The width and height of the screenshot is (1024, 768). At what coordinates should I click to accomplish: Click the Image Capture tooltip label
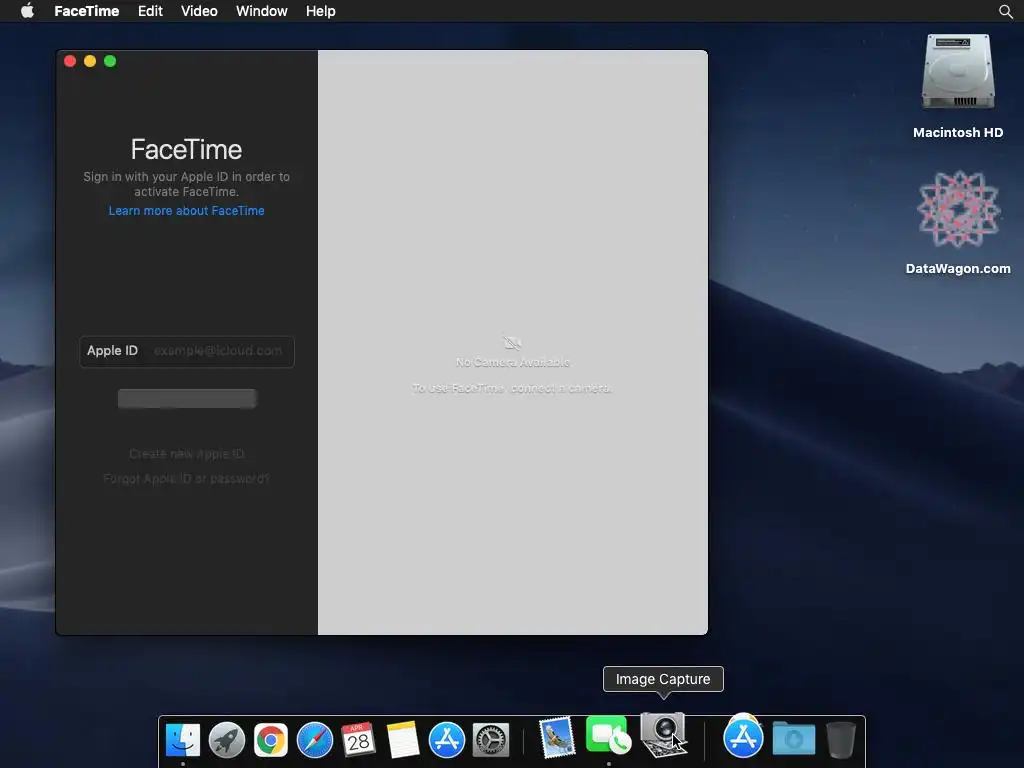pyautogui.click(x=663, y=679)
